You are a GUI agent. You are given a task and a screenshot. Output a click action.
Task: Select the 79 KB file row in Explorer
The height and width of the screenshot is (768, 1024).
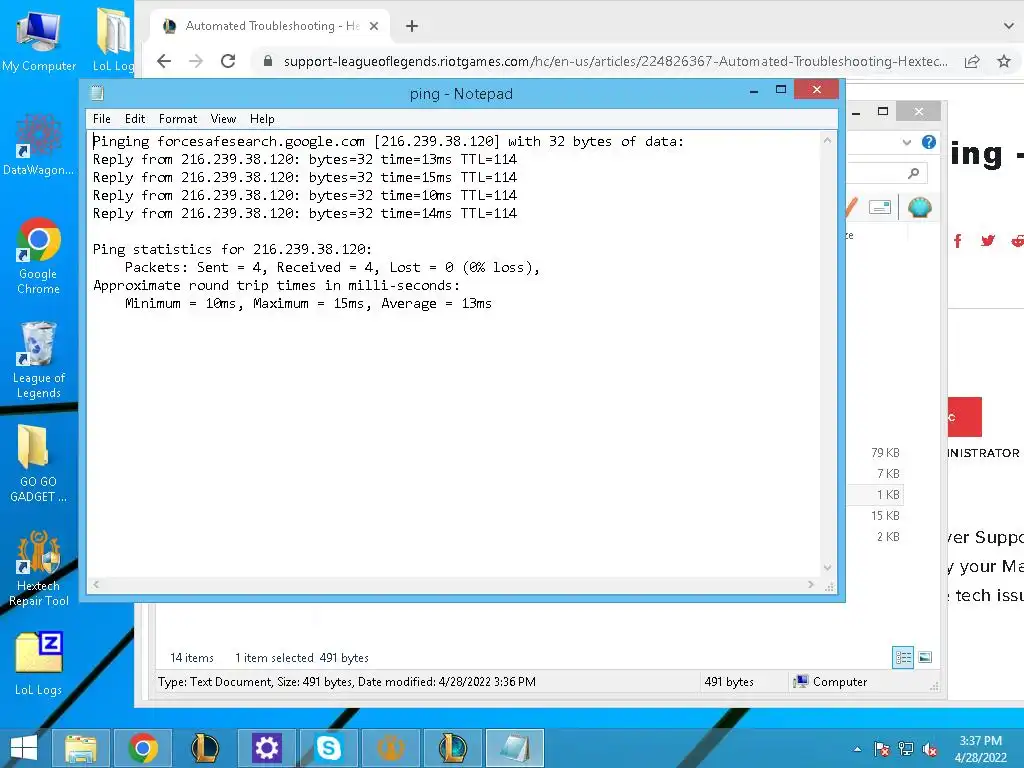coord(874,453)
